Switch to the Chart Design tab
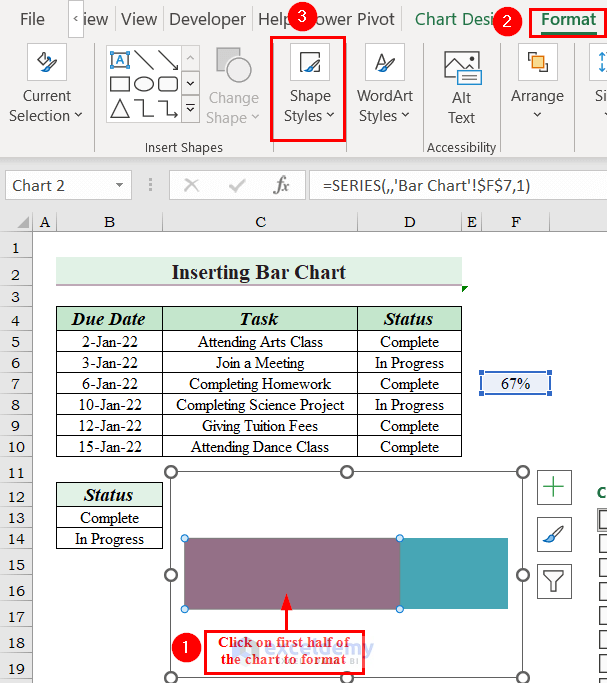Screen dimensions: 607x683 (454, 19)
